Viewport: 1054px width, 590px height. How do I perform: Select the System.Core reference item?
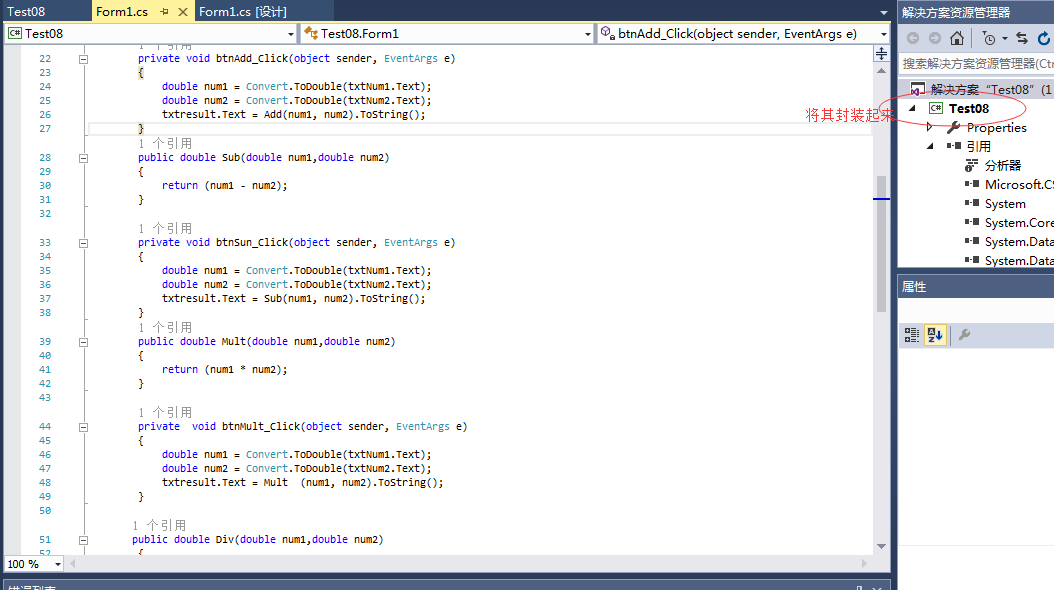[x=1019, y=222]
